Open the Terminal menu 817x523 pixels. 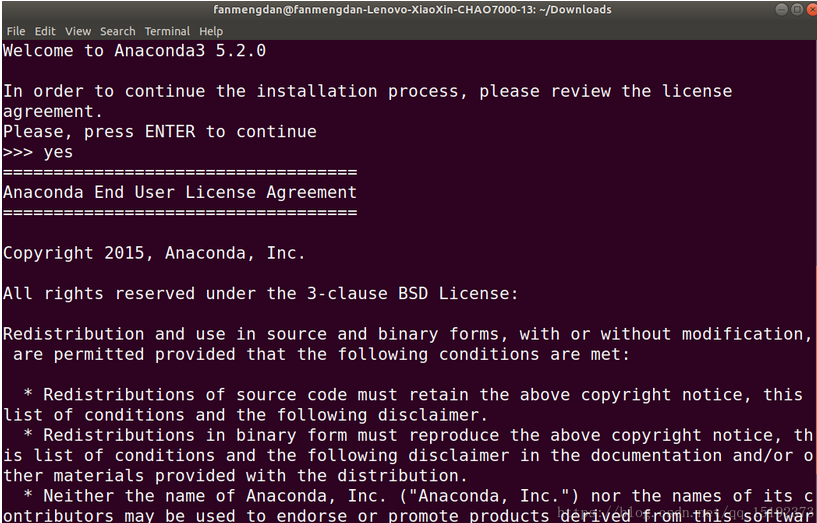pyautogui.click(x=167, y=31)
